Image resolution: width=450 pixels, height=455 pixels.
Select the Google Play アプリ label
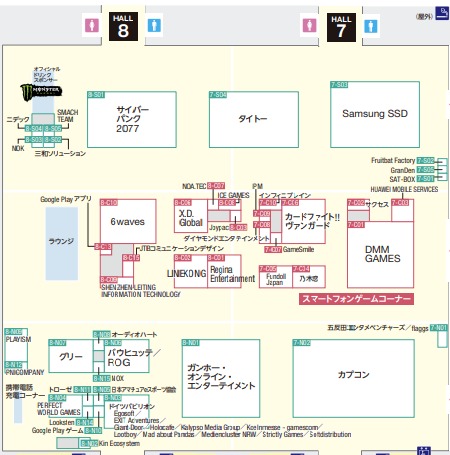coord(66,199)
